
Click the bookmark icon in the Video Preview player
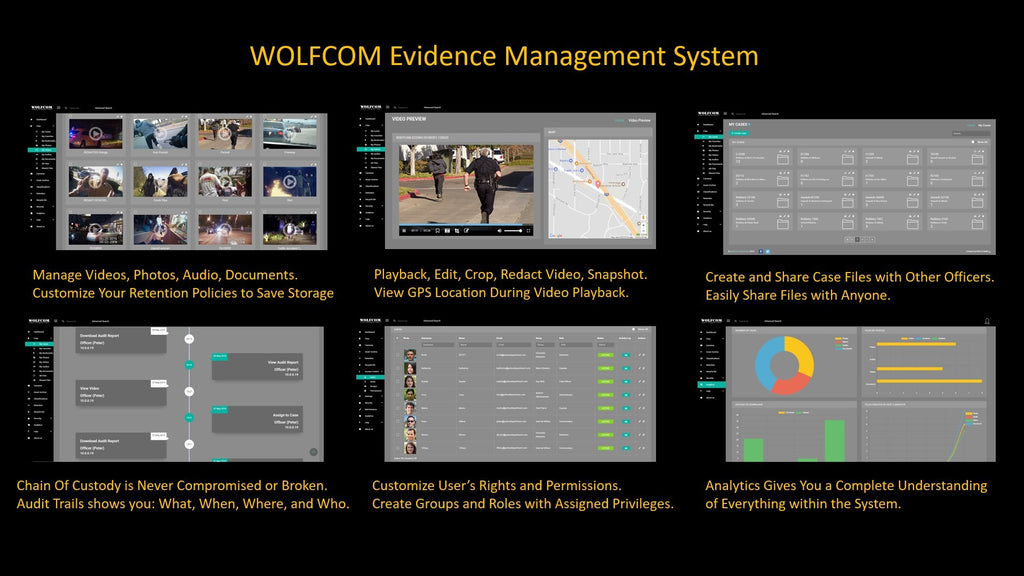[435, 230]
